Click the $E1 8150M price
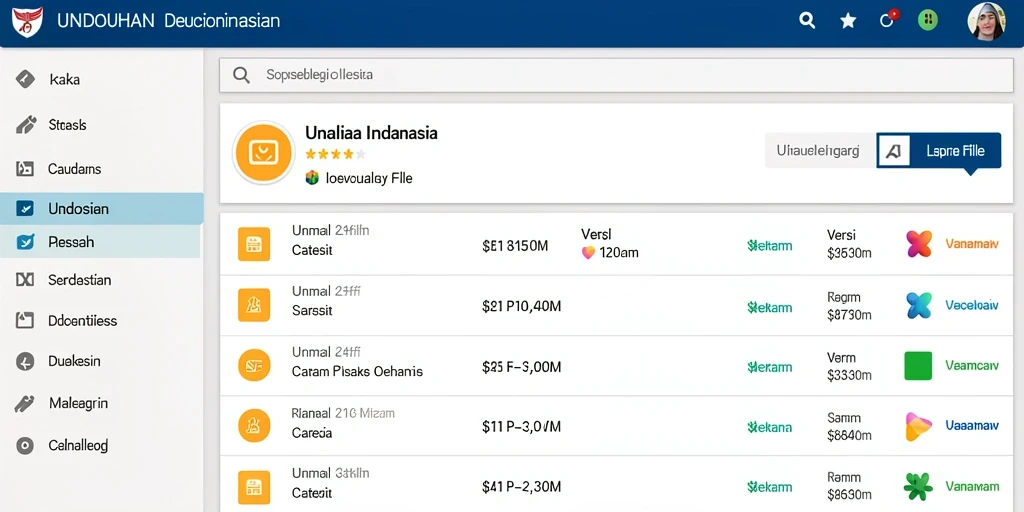Image resolution: width=1024 pixels, height=512 pixels. pyautogui.click(x=515, y=246)
